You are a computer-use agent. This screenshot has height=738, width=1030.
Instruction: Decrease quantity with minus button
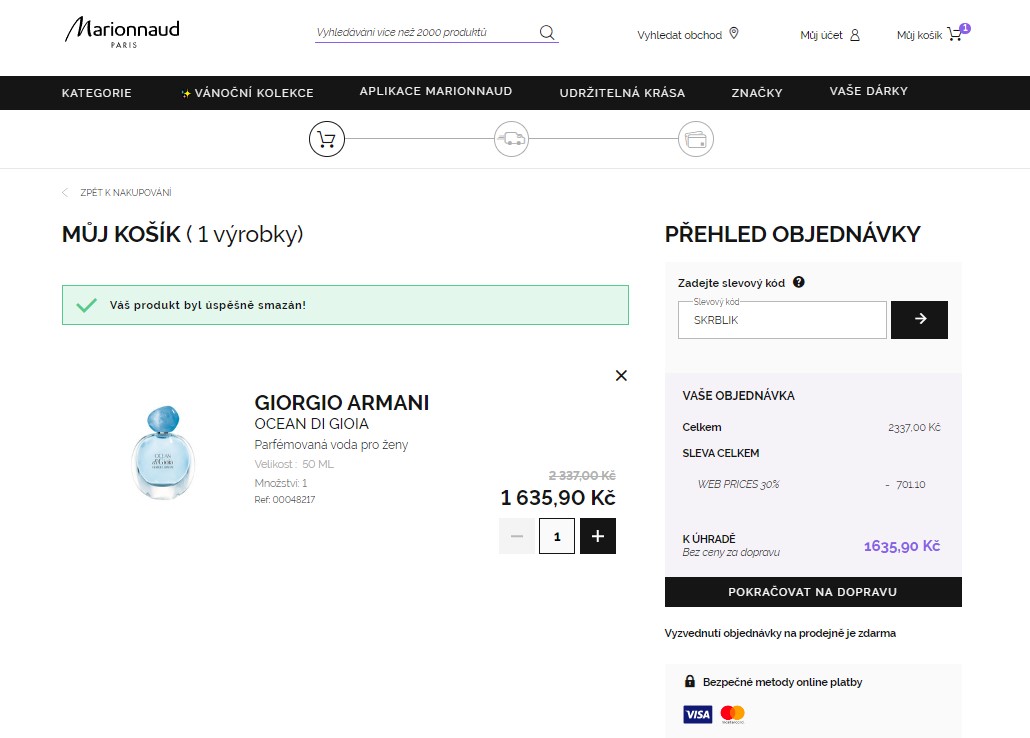[x=517, y=536]
